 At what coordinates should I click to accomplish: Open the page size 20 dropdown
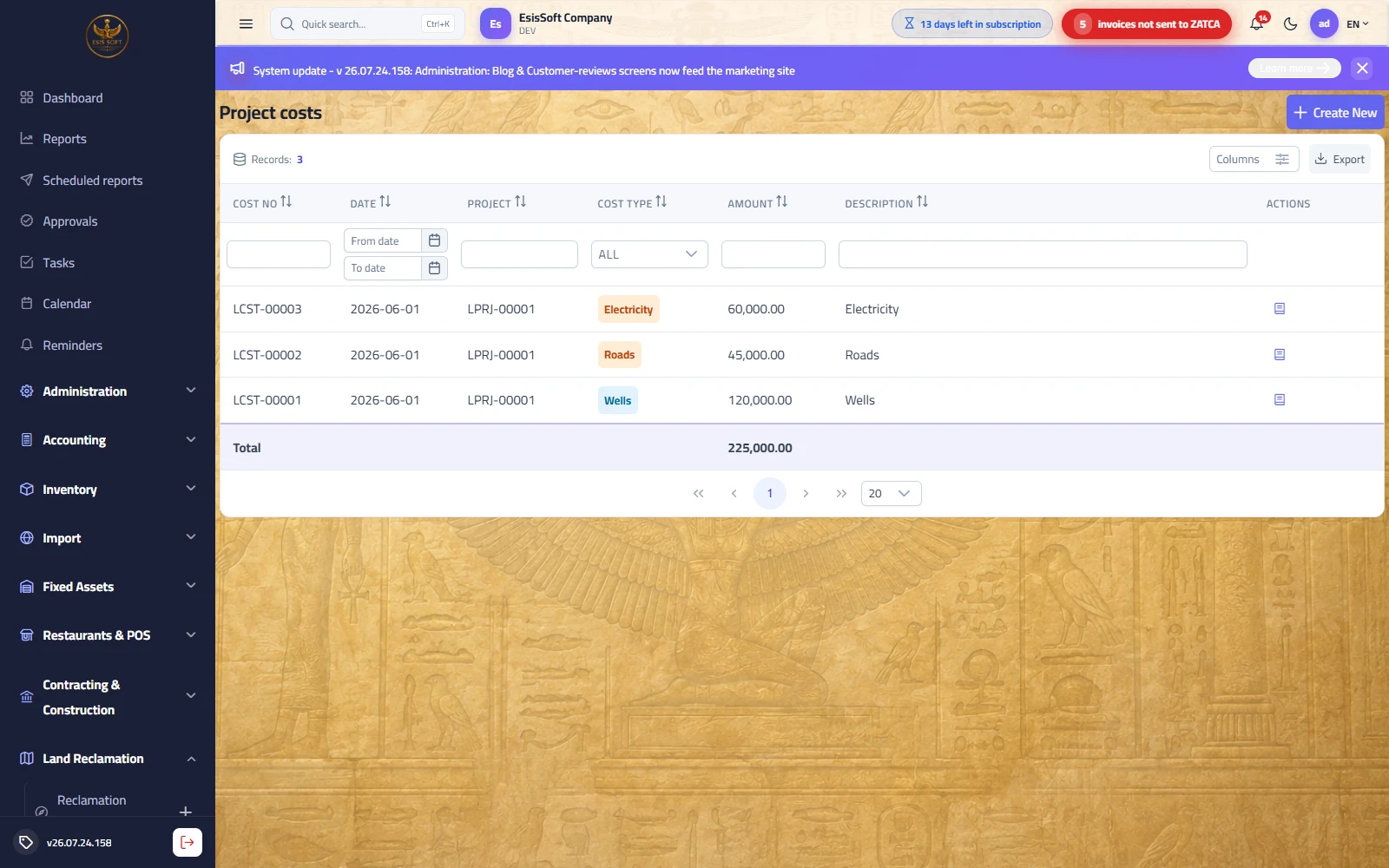(891, 493)
